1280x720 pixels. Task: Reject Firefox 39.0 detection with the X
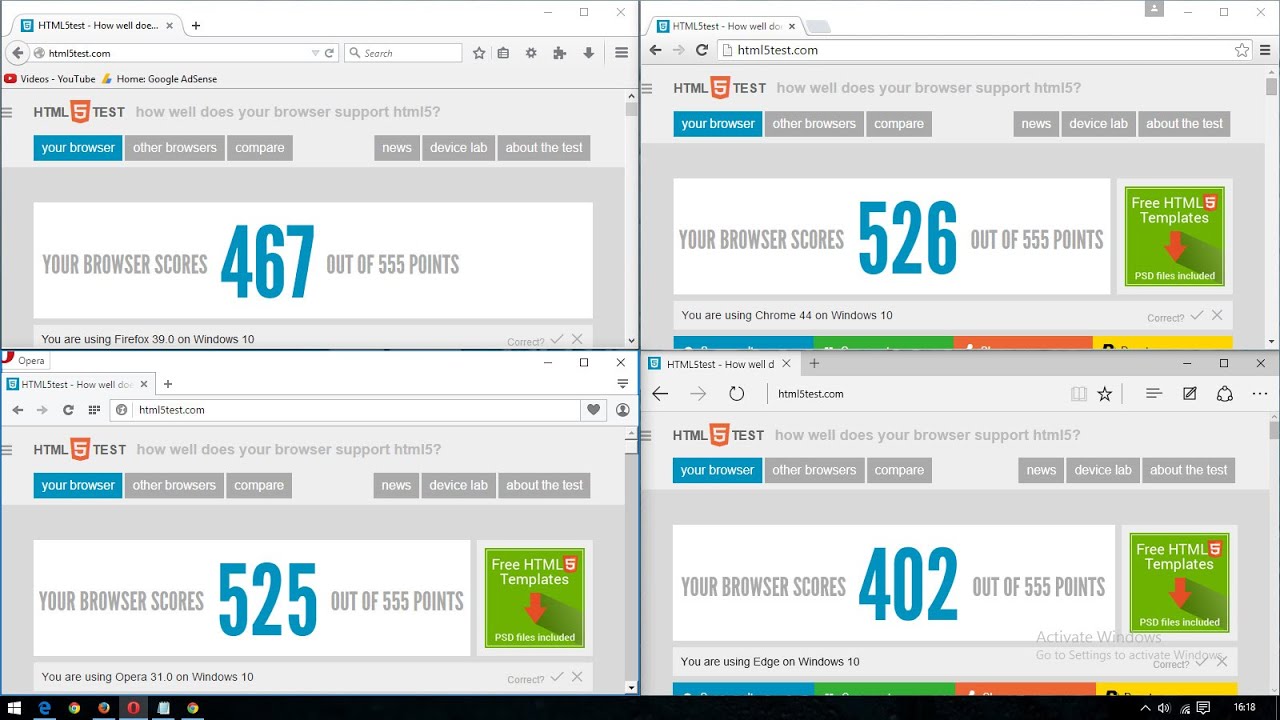point(577,340)
